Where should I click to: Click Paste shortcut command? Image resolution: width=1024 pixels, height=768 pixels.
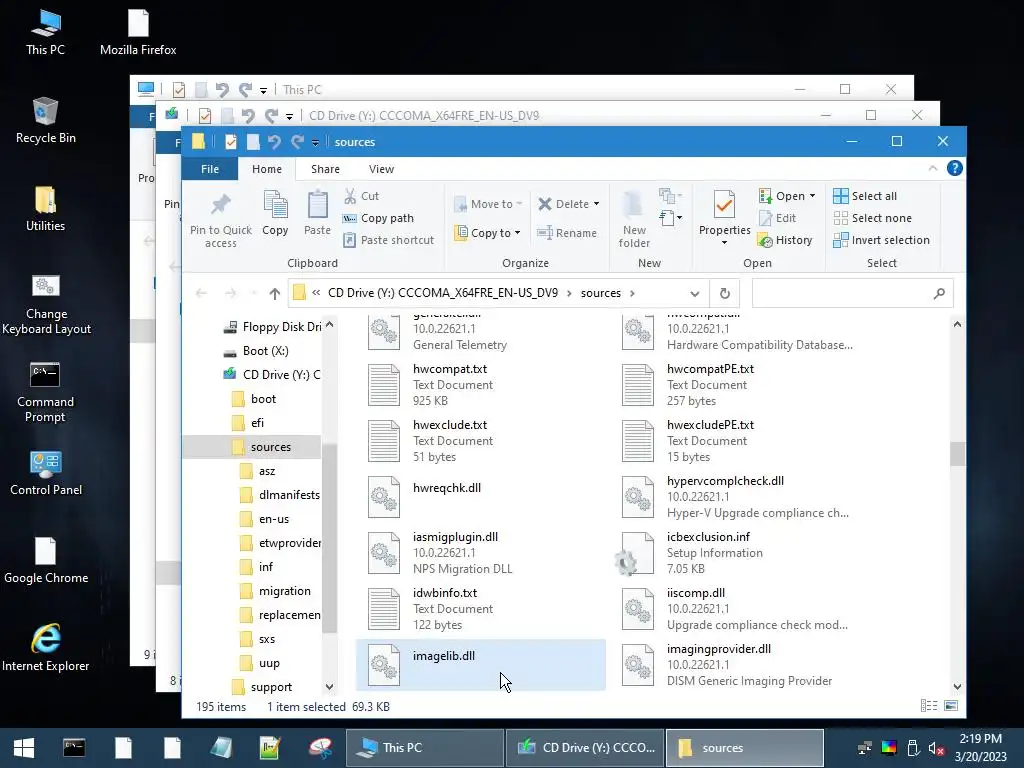[x=389, y=240]
